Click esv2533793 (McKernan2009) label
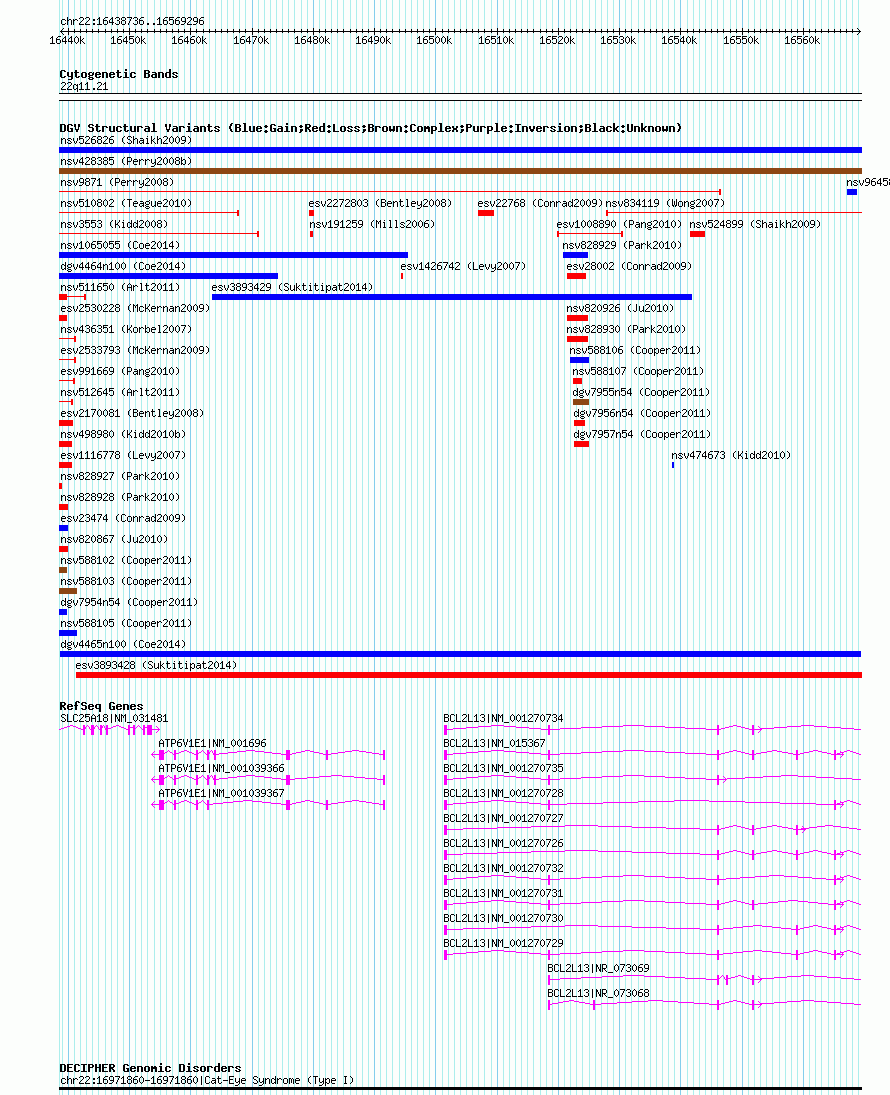This screenshot has width=890, height=1095. (x=135, y=350)
